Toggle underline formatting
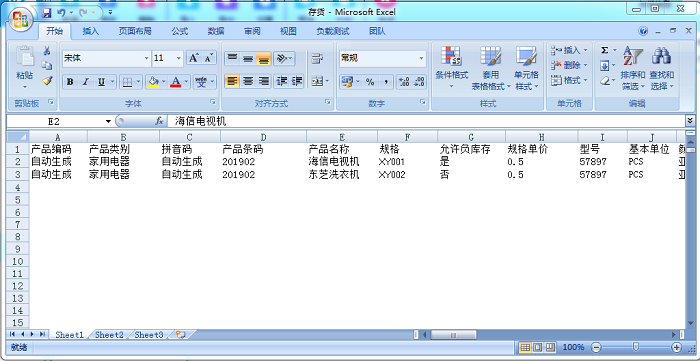This screenshot has width=700, height=361. pyautogui.click(x=101, y=82)
